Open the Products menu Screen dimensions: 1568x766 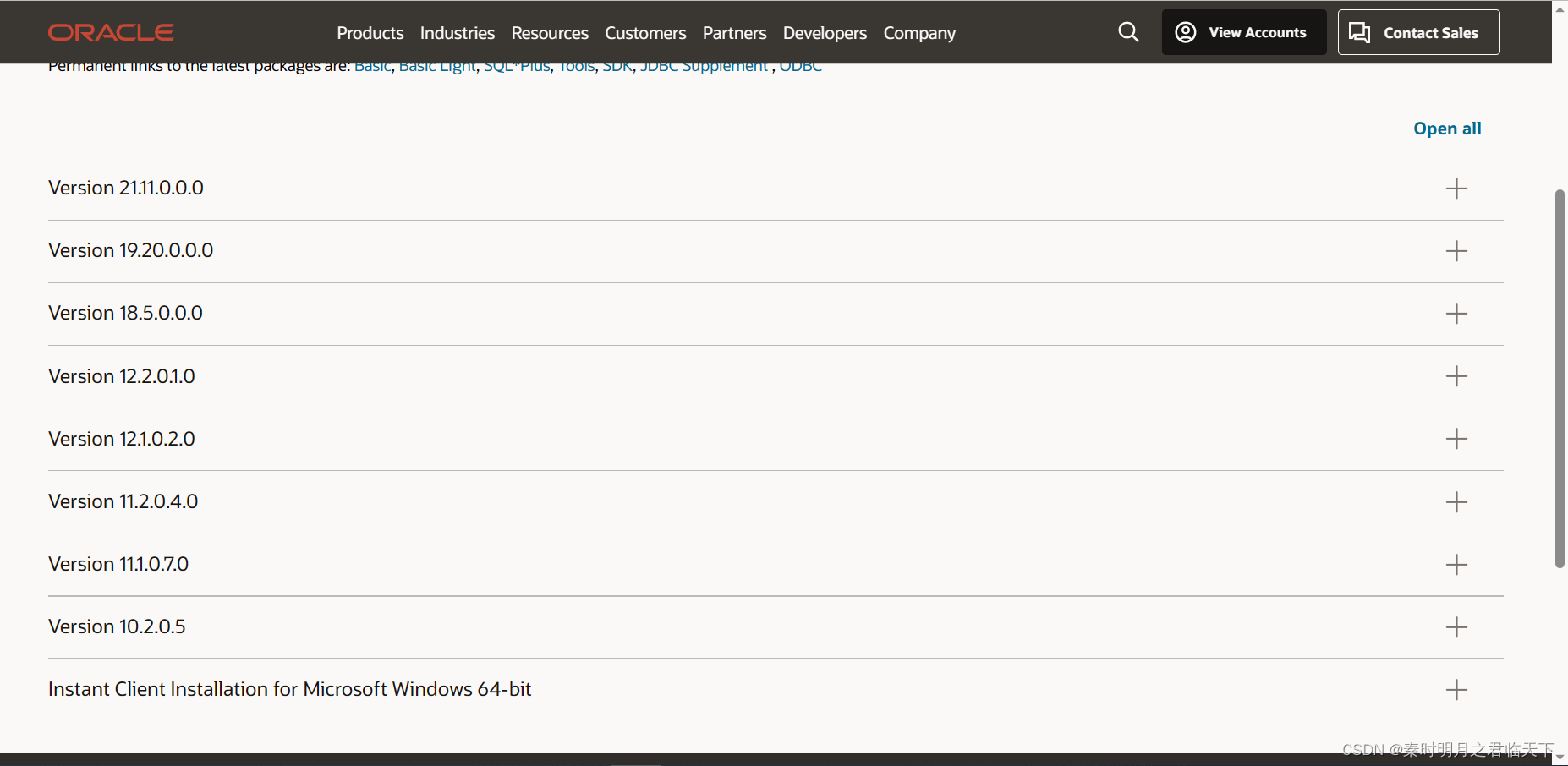[x=370, y=33]
